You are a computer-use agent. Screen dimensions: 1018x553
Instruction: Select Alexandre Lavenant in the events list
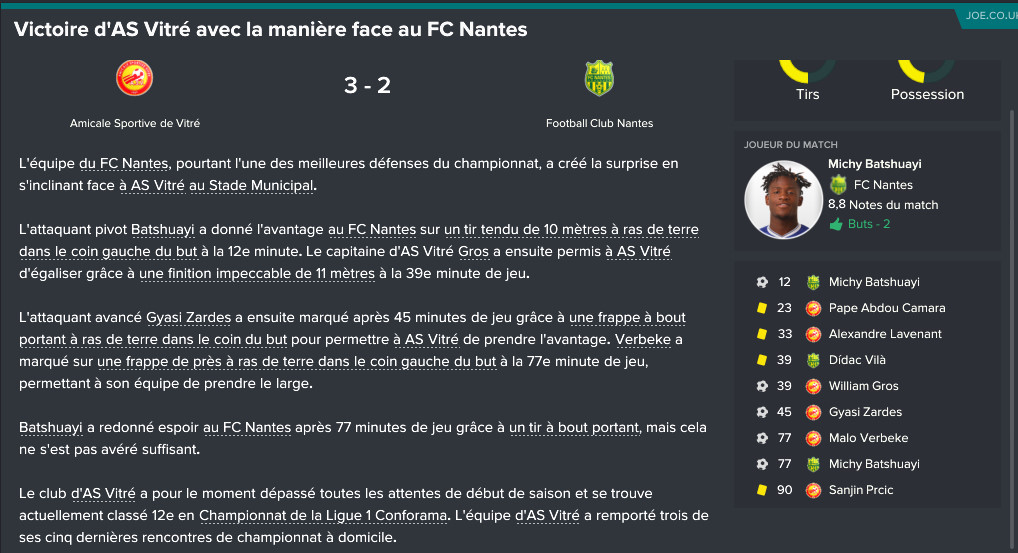(885, 334)
